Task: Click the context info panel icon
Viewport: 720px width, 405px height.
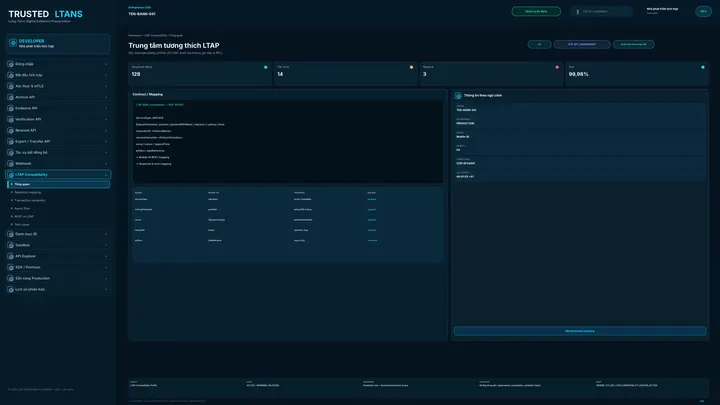Action: [458, 96]
